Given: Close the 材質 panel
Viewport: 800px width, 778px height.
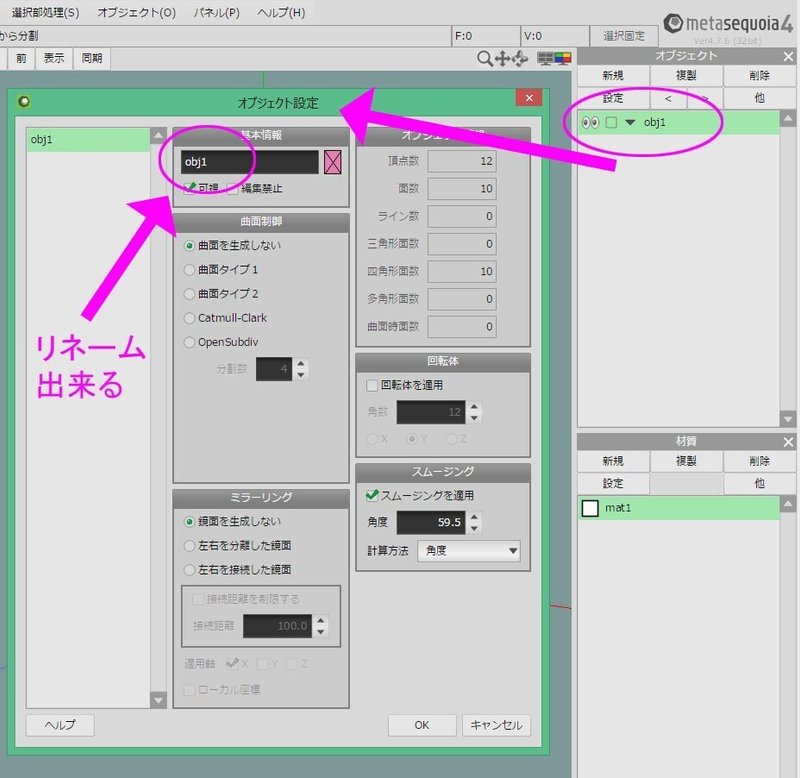Looking at the screenshot, I should tap(788, 442).
